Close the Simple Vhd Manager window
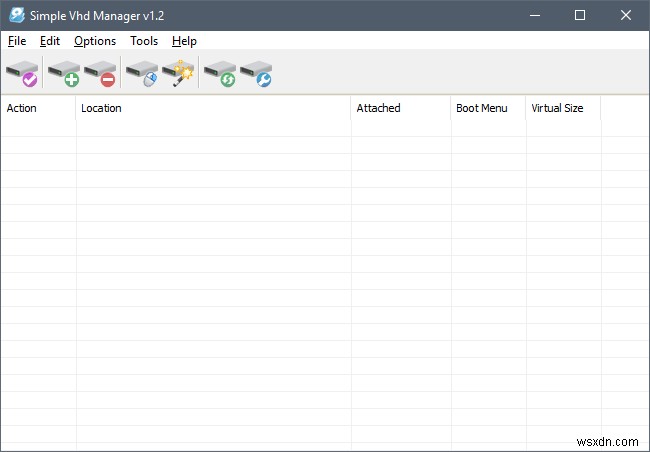This screenshot has height=452, width=650. tap(626, 15)
